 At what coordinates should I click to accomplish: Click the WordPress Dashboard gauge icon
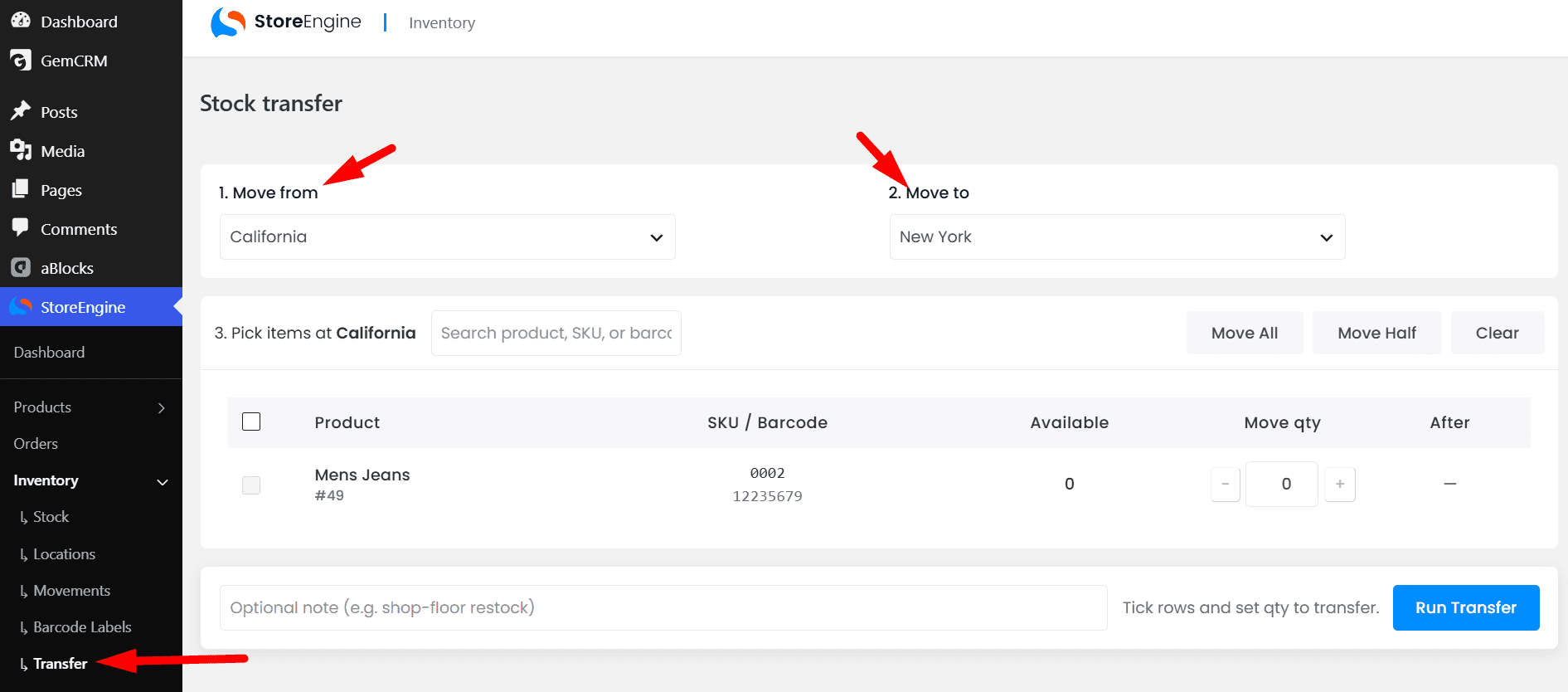[21, 21]
